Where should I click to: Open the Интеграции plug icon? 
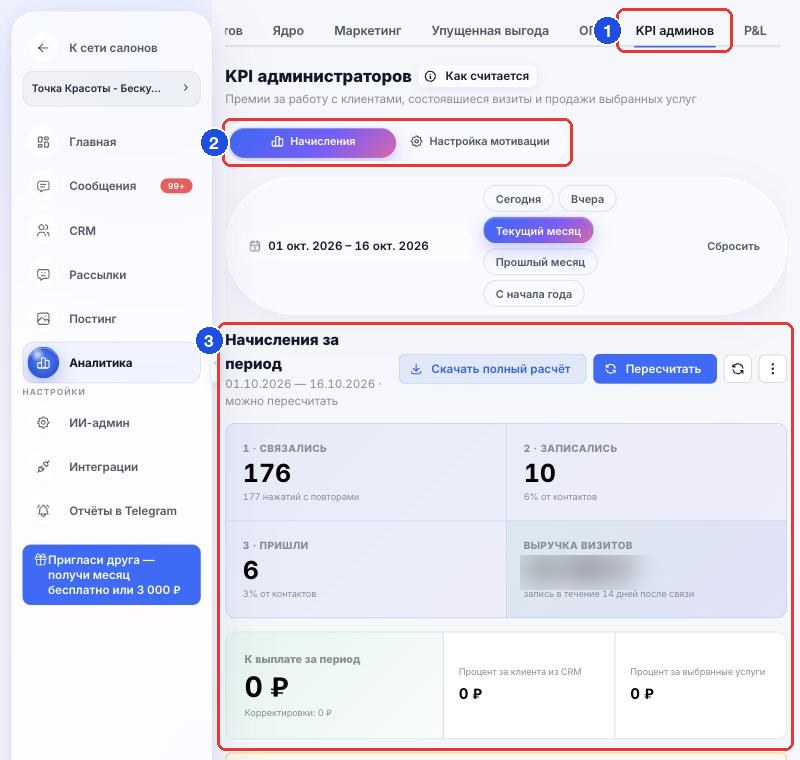(x=43, y=467)
